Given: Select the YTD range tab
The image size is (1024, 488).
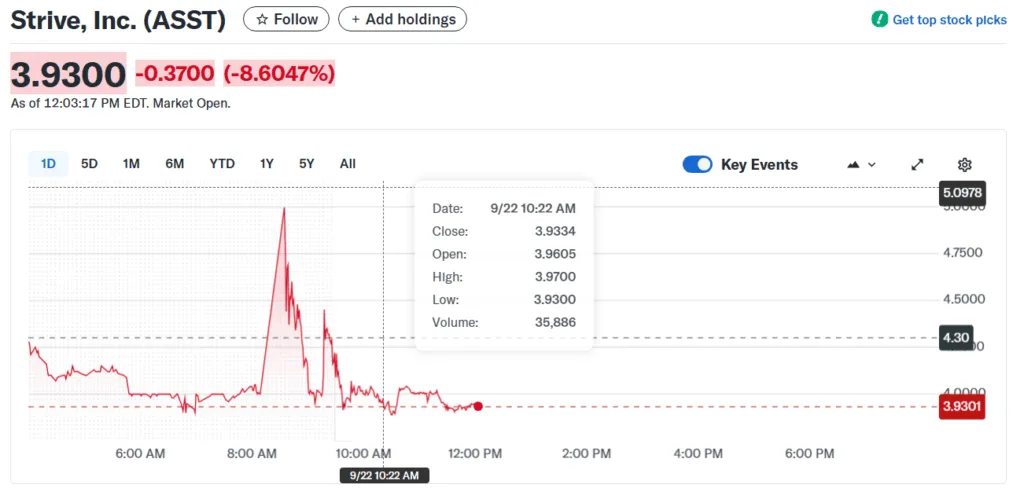Looking at the screenshot, I should (x=222, y=164).
